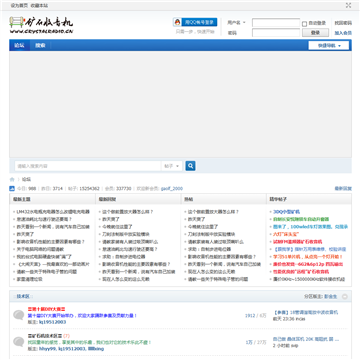
Task: Open the quick navigation dropdown
Action: click(x=329, y=46)
